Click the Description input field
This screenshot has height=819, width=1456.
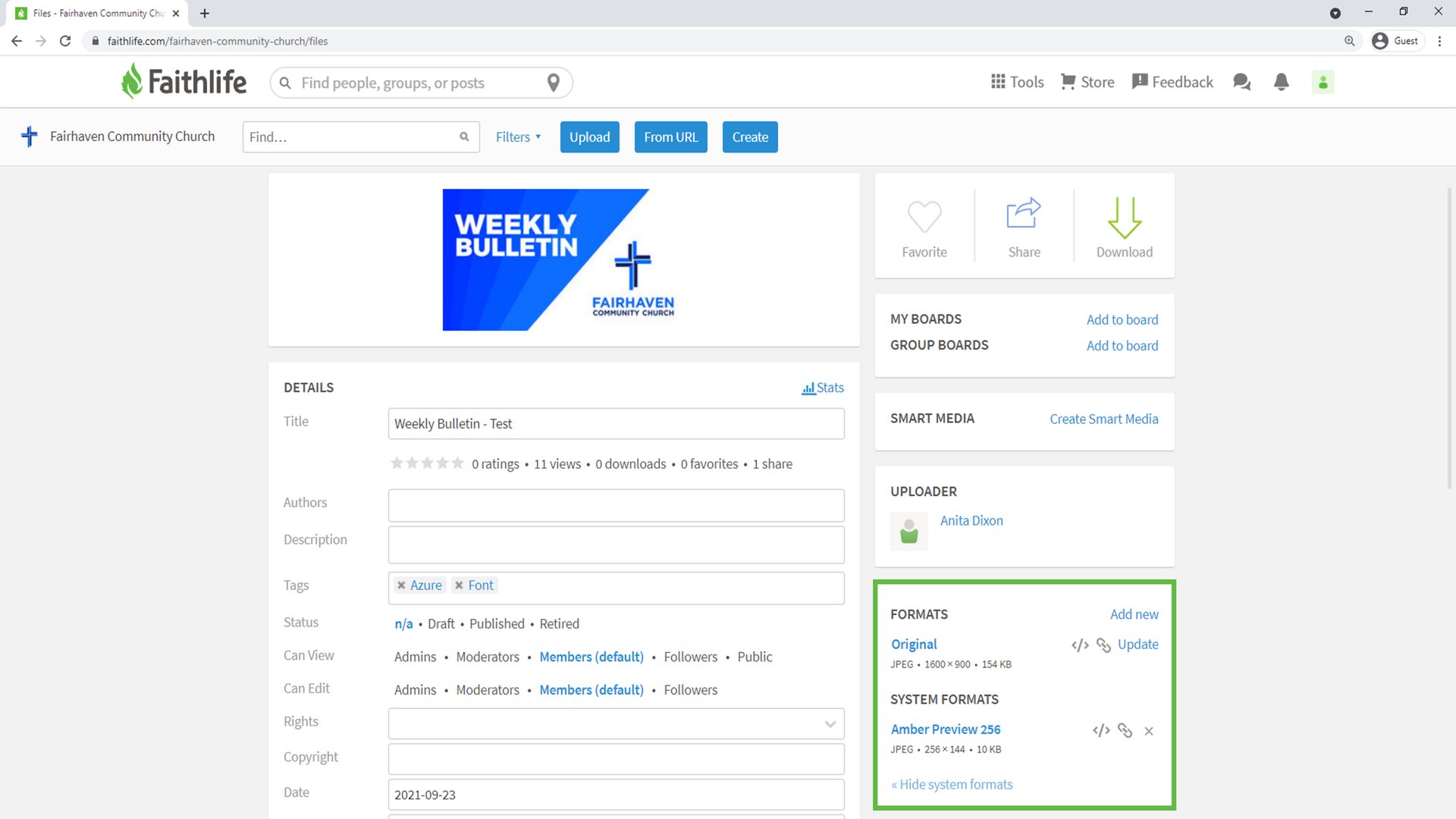coord(616,544)
